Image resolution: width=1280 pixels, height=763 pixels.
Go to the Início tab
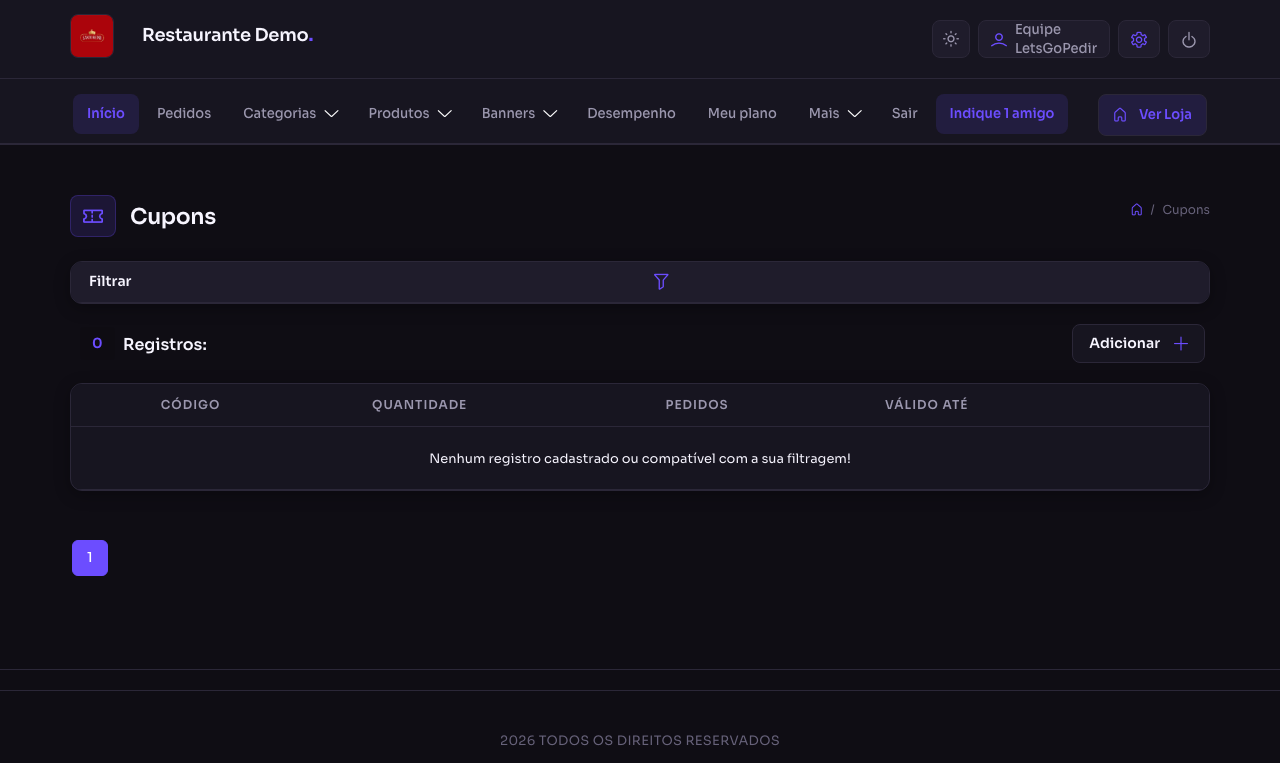tap(106, 114)
